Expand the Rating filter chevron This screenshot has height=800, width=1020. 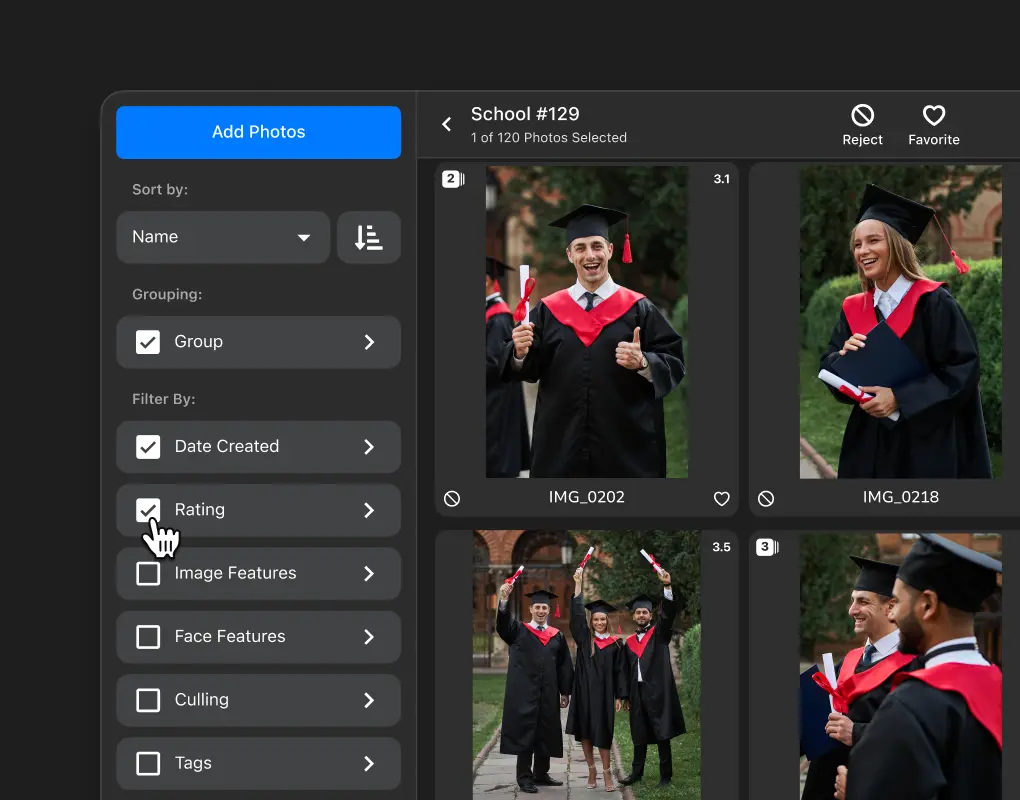pos(369,511)
